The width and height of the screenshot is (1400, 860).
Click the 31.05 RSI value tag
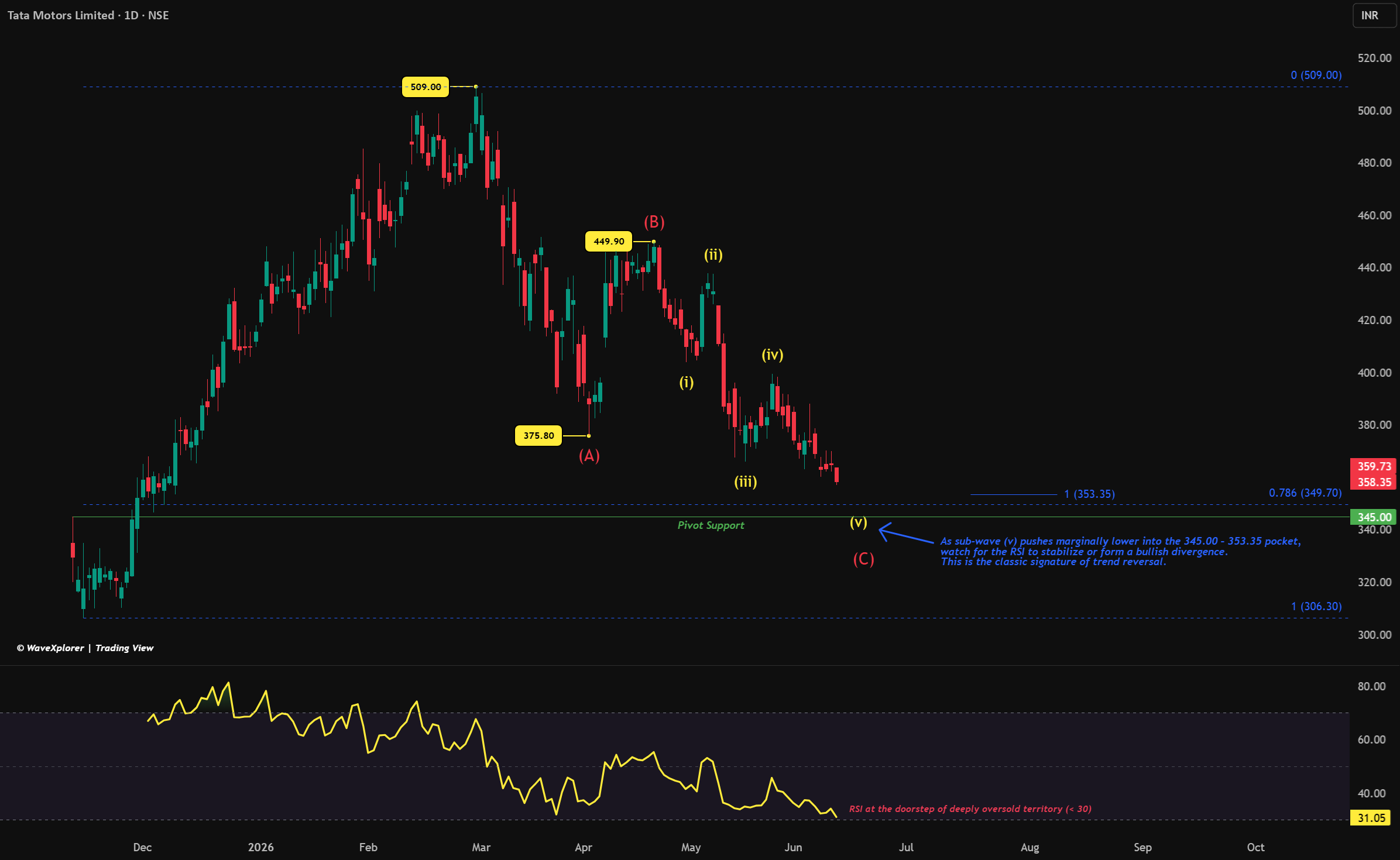coord(1370,818)
